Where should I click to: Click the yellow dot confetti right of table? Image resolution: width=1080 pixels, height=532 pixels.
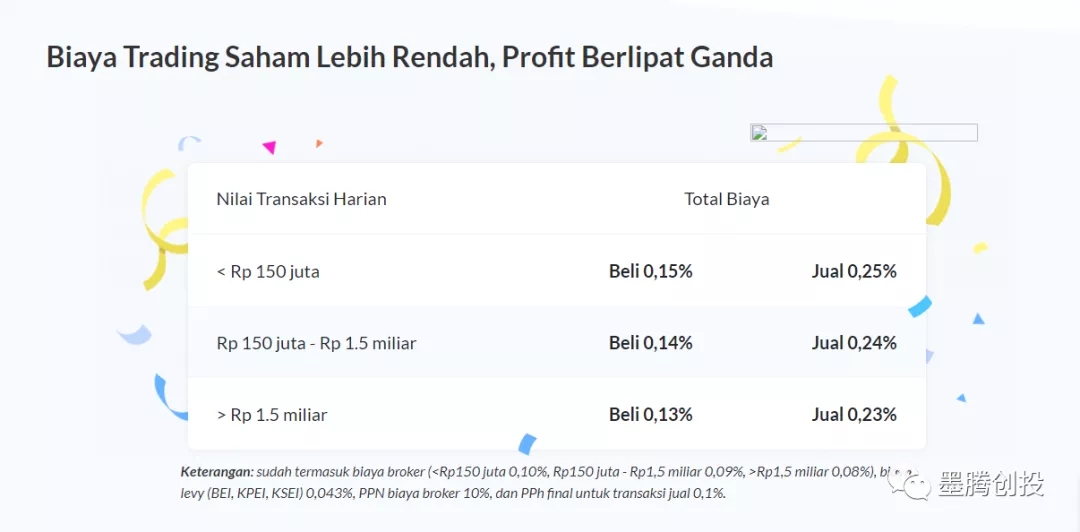pos(980,247)
